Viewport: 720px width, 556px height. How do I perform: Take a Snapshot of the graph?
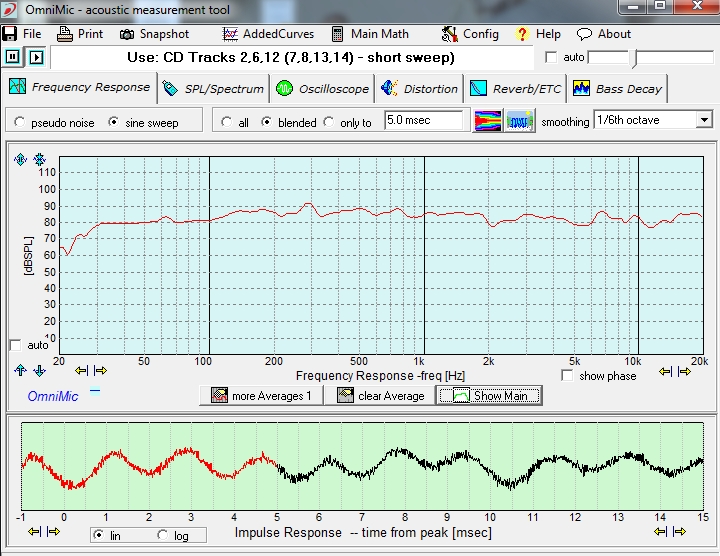154,34
